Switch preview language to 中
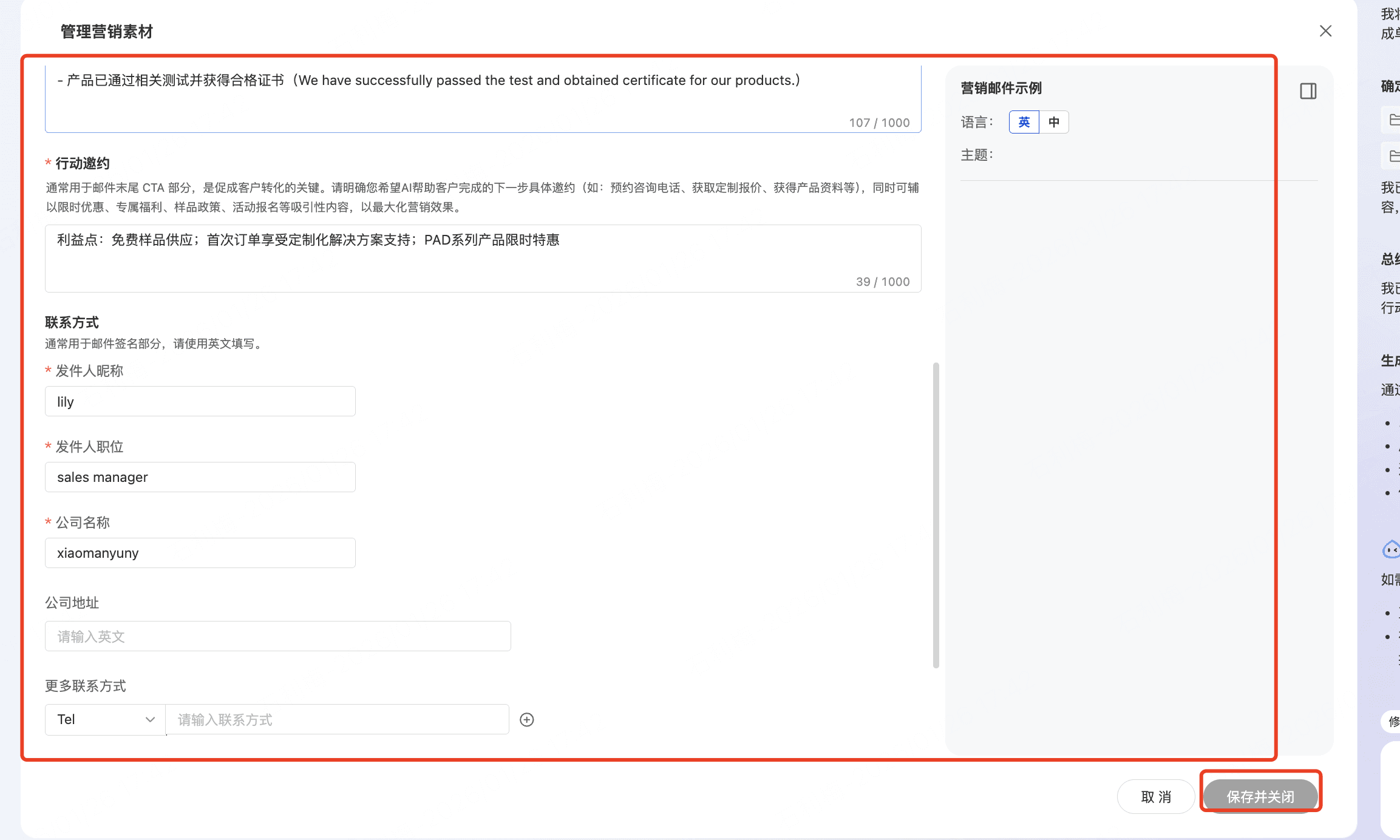Screen dimensions: 1400x840 1054,122
